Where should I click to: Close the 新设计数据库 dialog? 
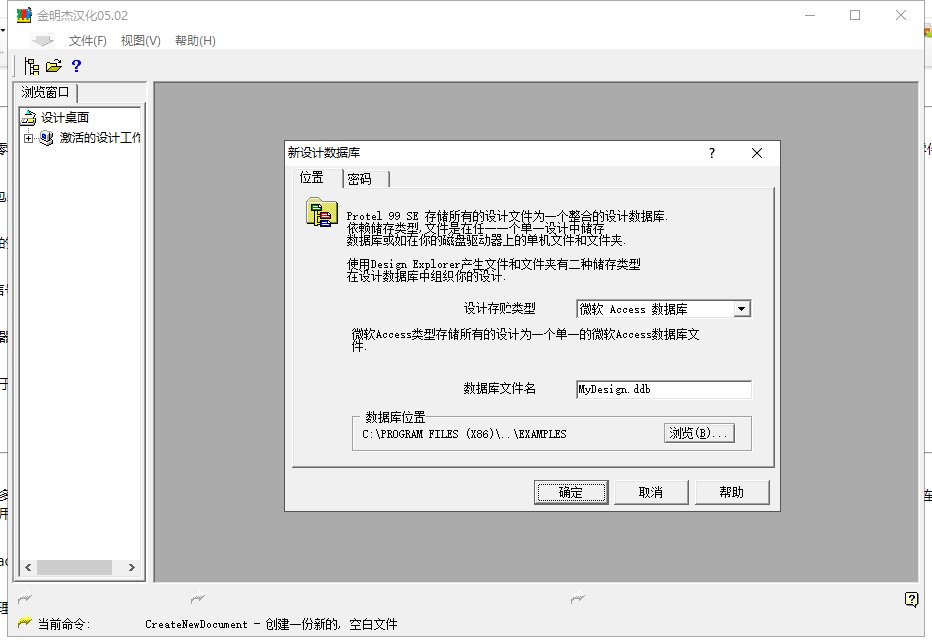click(x=757, y=153)
